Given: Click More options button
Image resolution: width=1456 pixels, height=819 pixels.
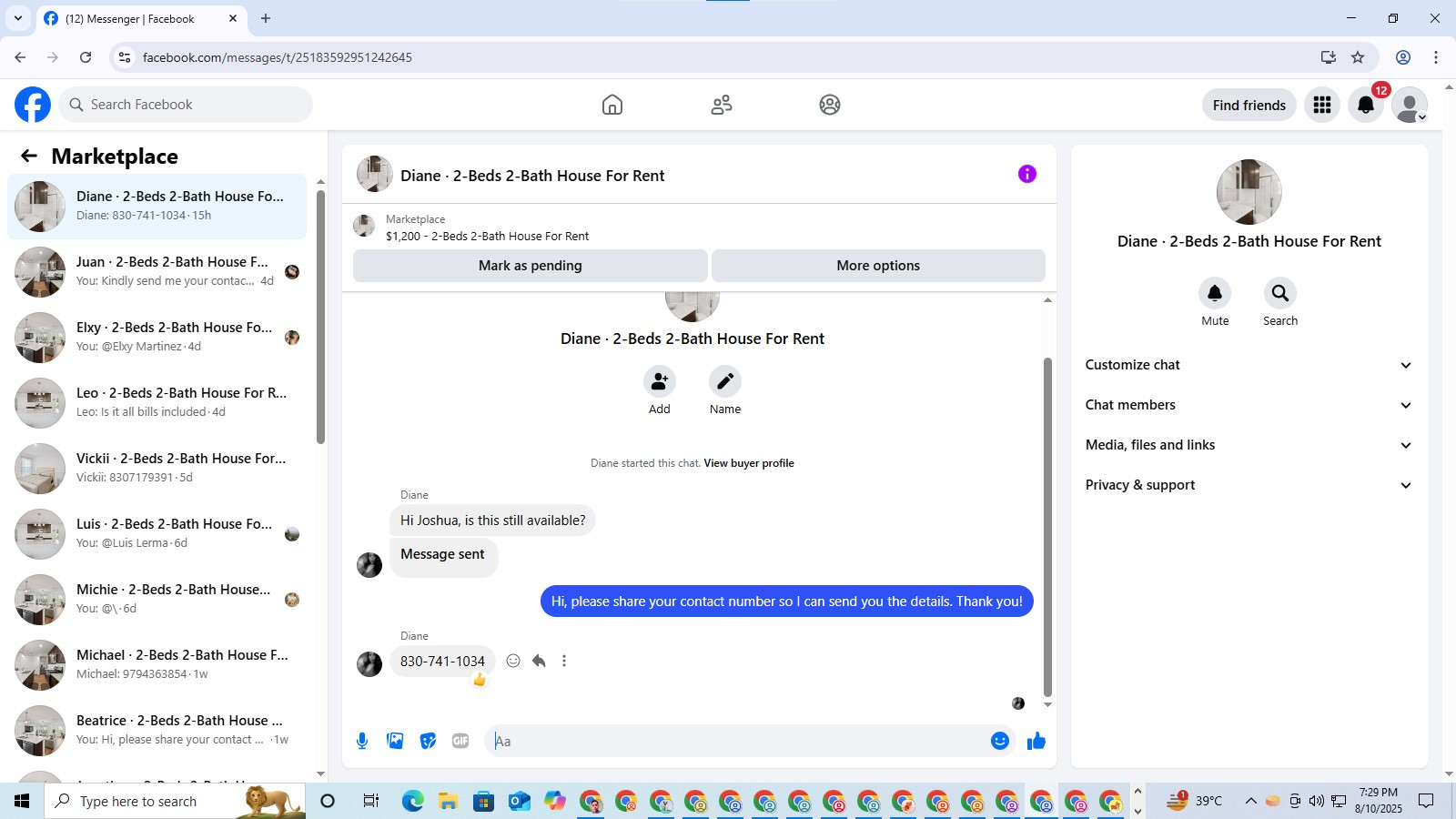Looking at the screenshot, I should [878, 266].
